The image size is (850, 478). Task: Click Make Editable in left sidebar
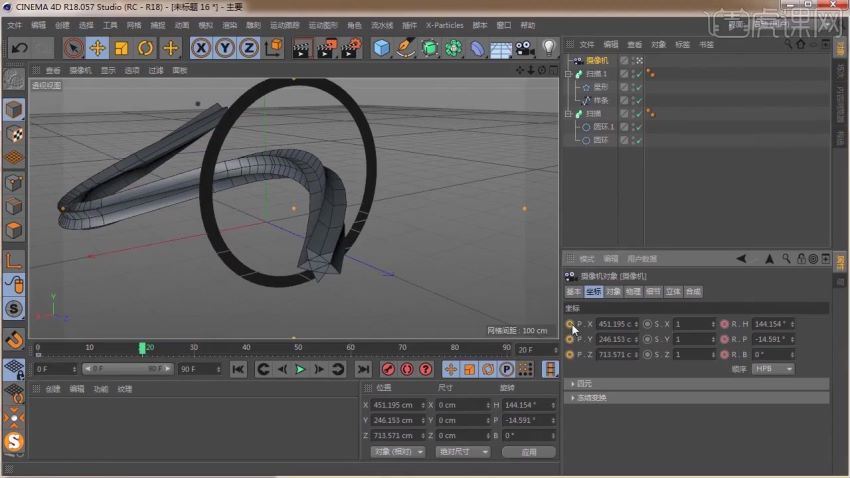(14, 80)
